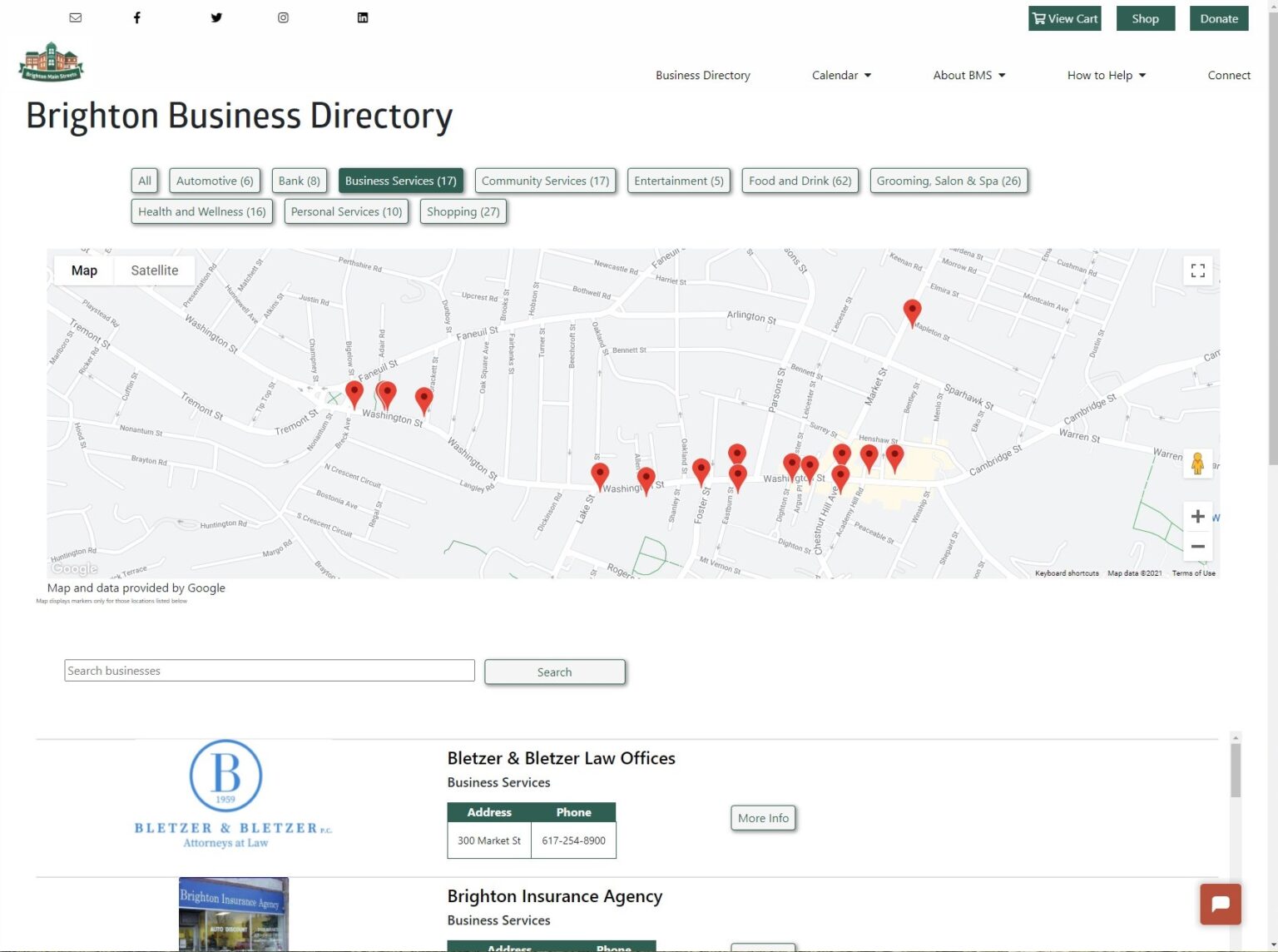Open the How to Help dropdown
Image resolution: width=1278 pixels, height=952 pixels.
pyautogui.click(x=1106, y=75)
